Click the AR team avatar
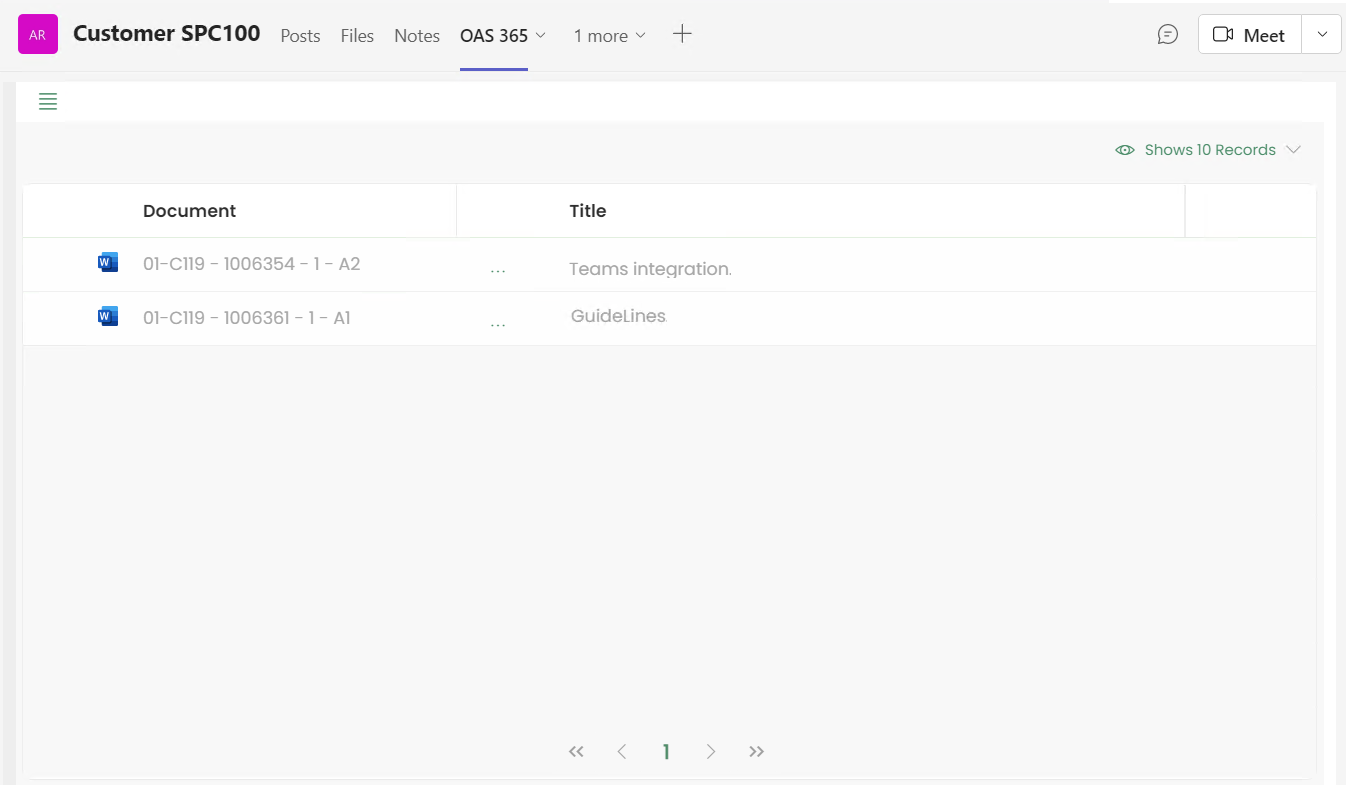This screenshot has height=785, width=1346. pos(38,35)
